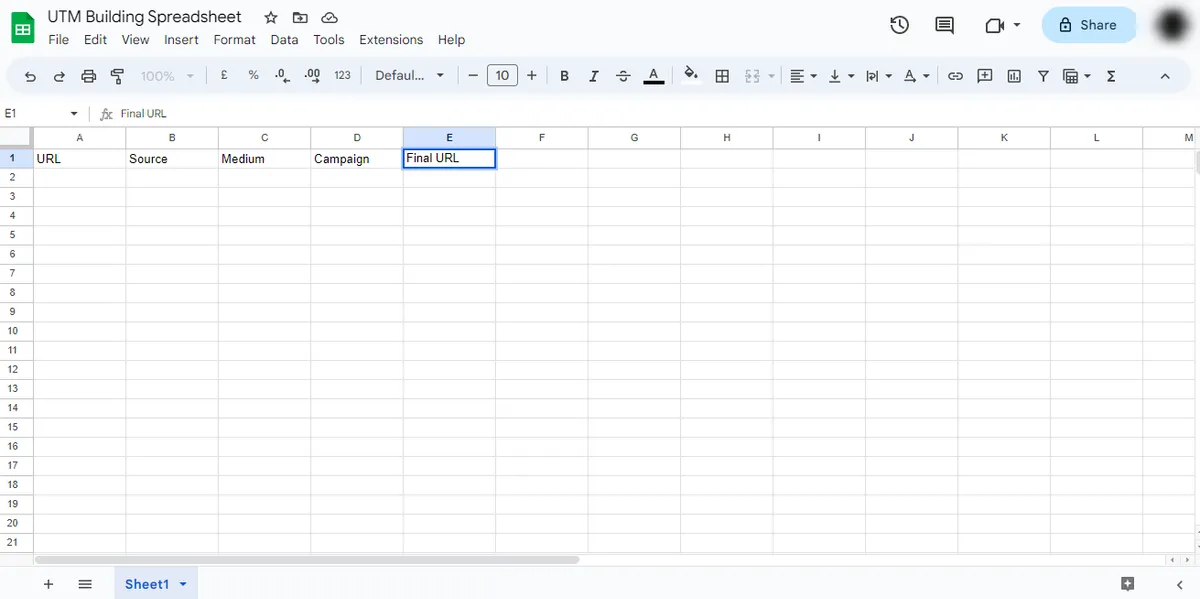Open the Extensions menu
The width and height of the screenshot is (1200, 599).
391,39
